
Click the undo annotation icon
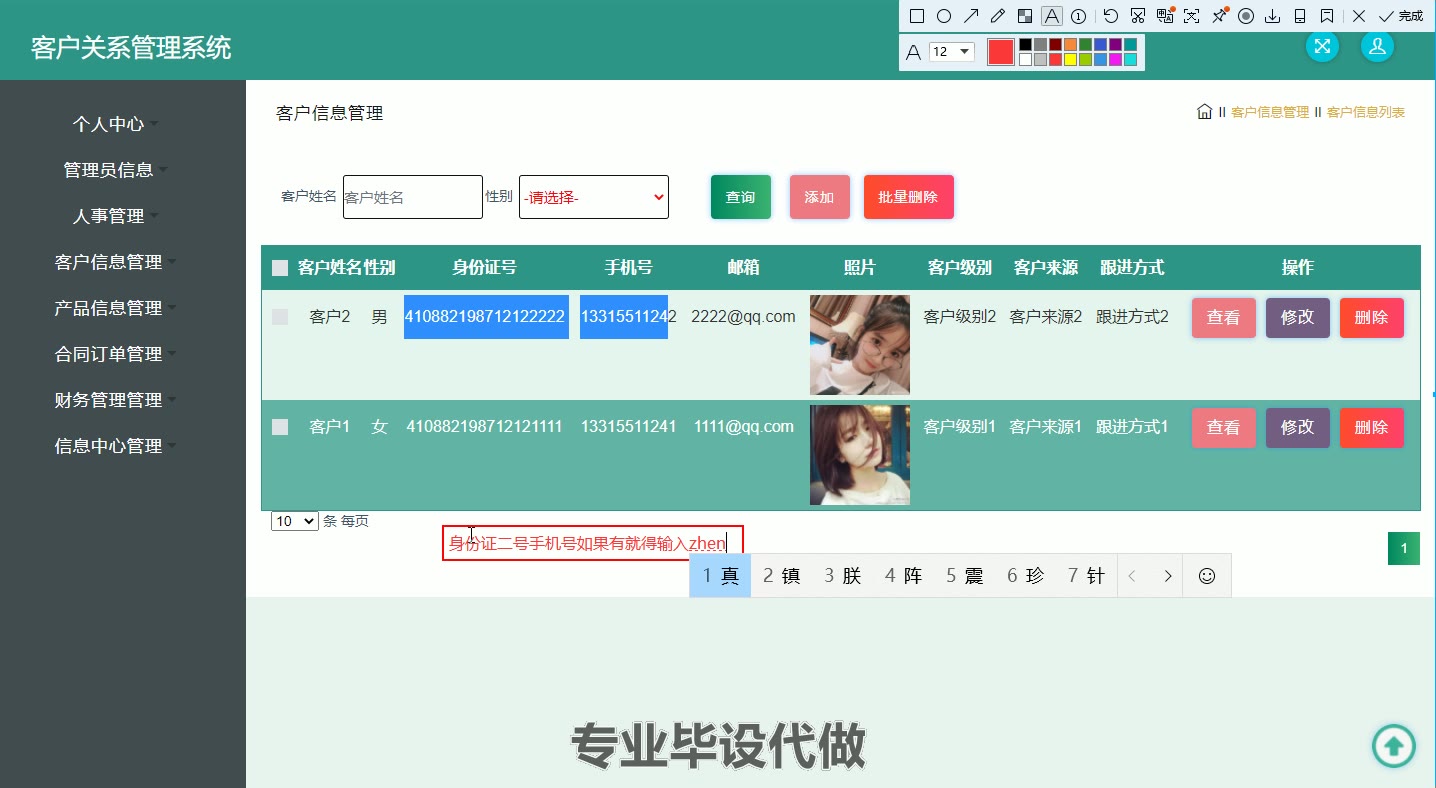tap(1110, 16)
